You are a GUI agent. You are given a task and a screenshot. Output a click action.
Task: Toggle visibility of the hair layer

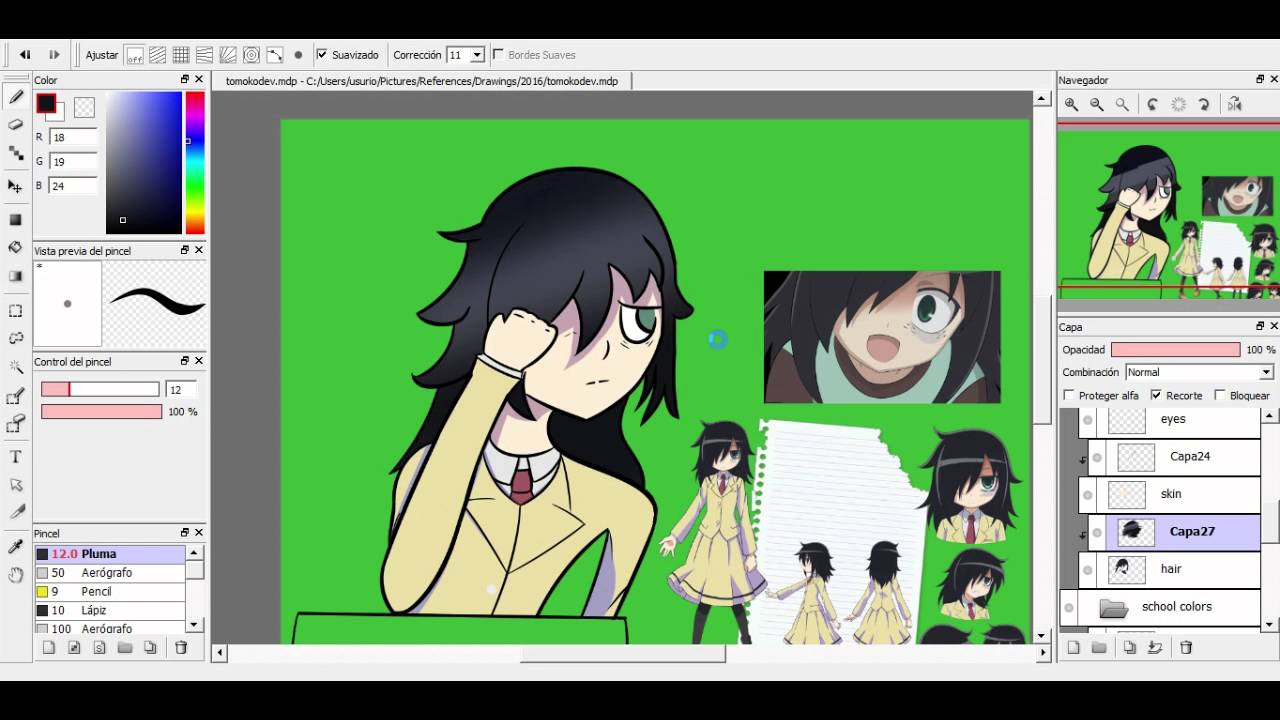[1088, 570]
